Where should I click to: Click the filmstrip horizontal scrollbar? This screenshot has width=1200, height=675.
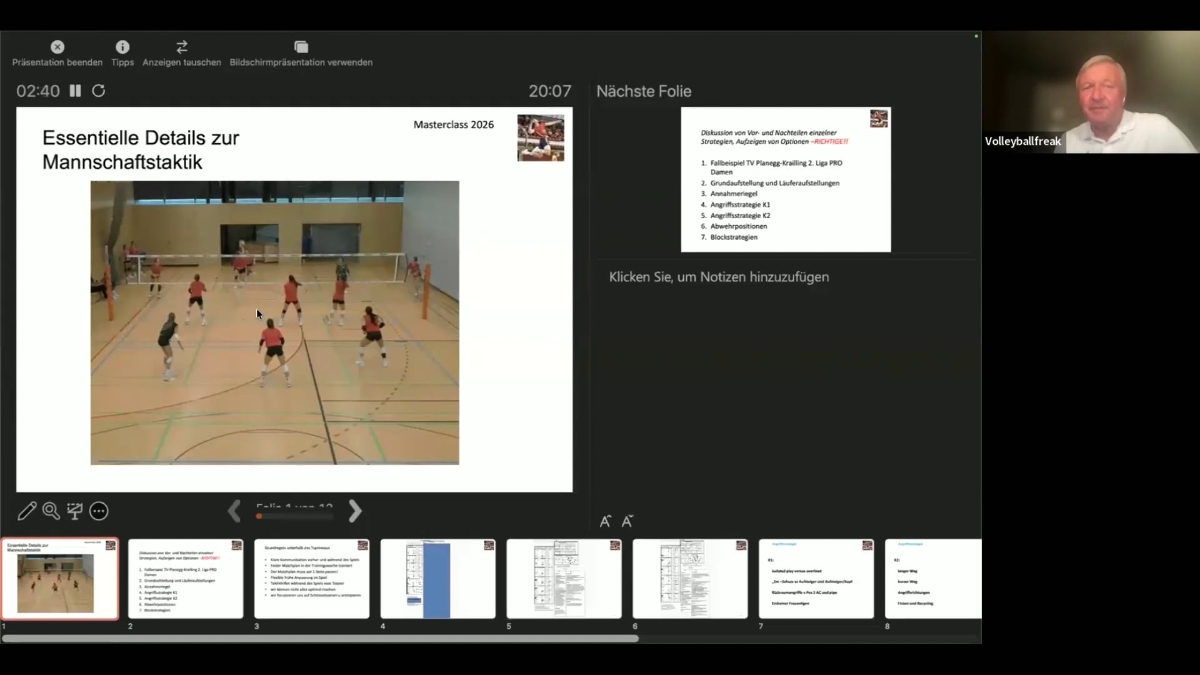320,638
